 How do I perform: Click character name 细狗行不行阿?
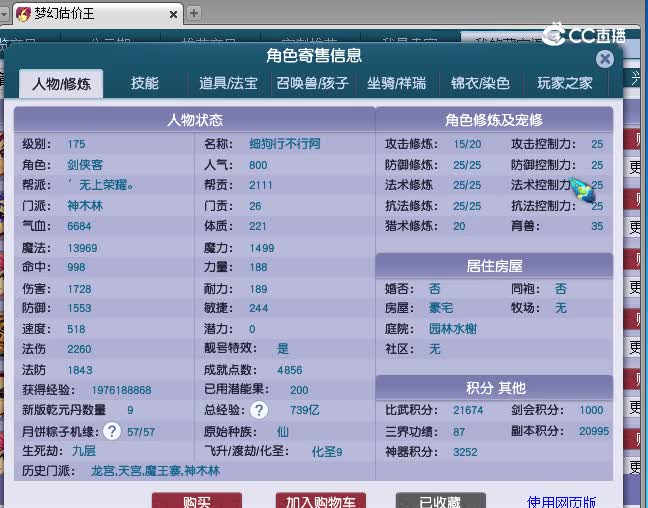click(x=285, y=144)
